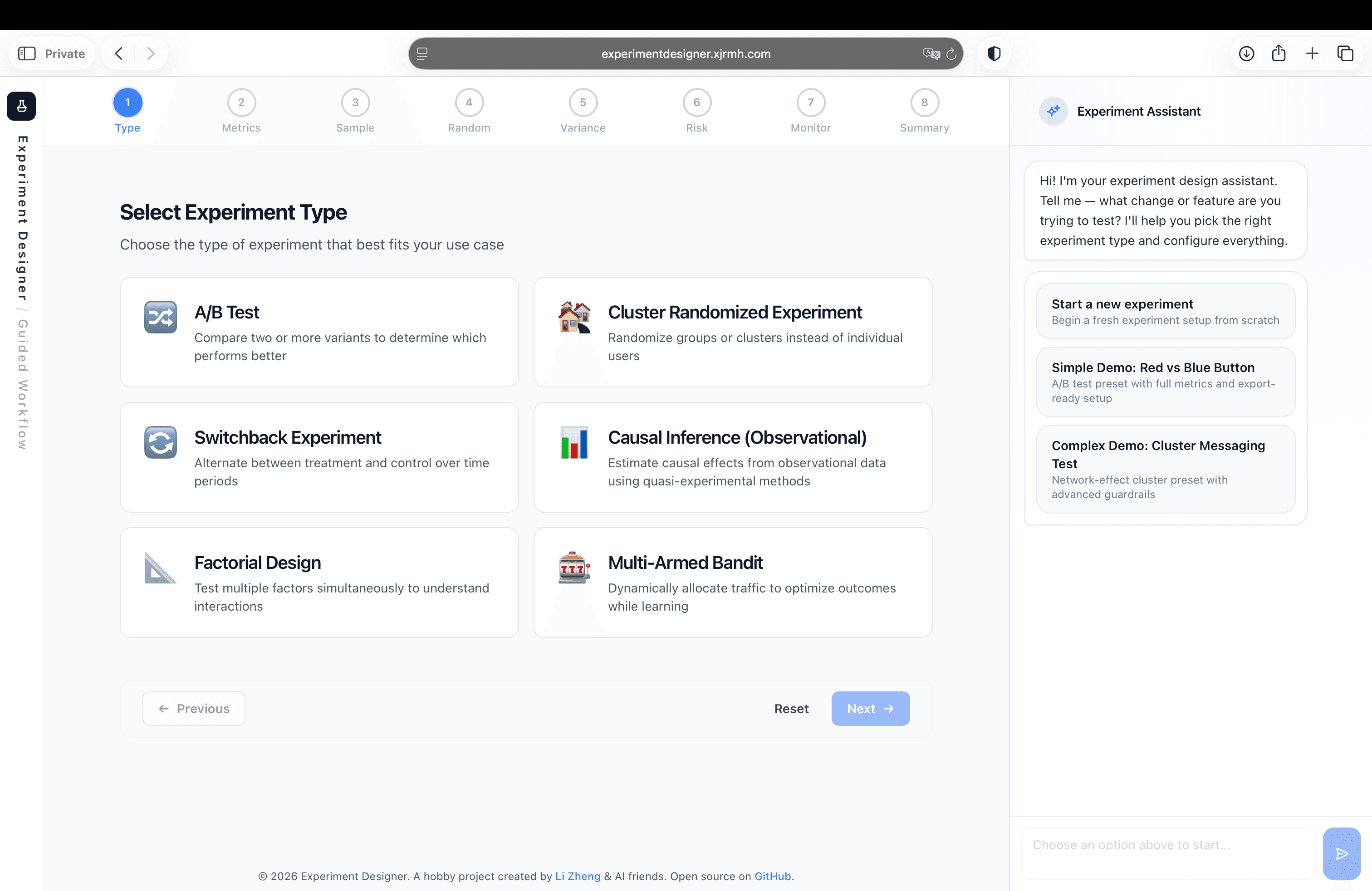Screen dimensions: 1372x891
Task: Click the browser back navigation arrow
Action: click(119, 53)
